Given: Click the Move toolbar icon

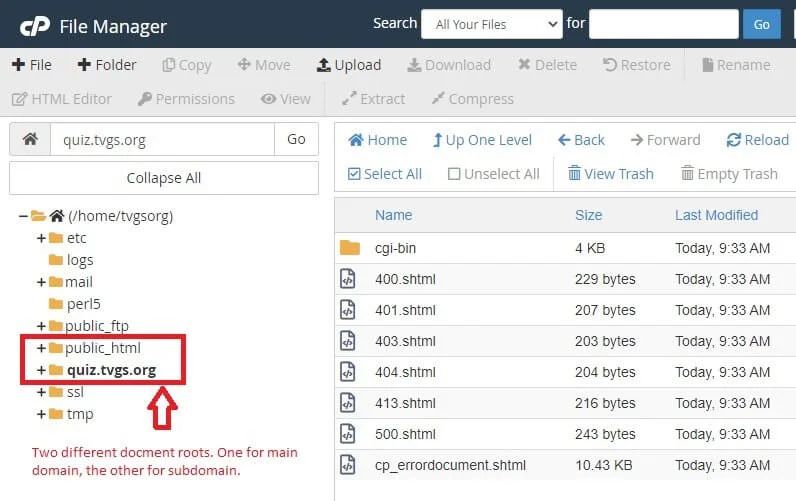Looking at the screenshot, I should pyautogui.click(x=244, y=64).
